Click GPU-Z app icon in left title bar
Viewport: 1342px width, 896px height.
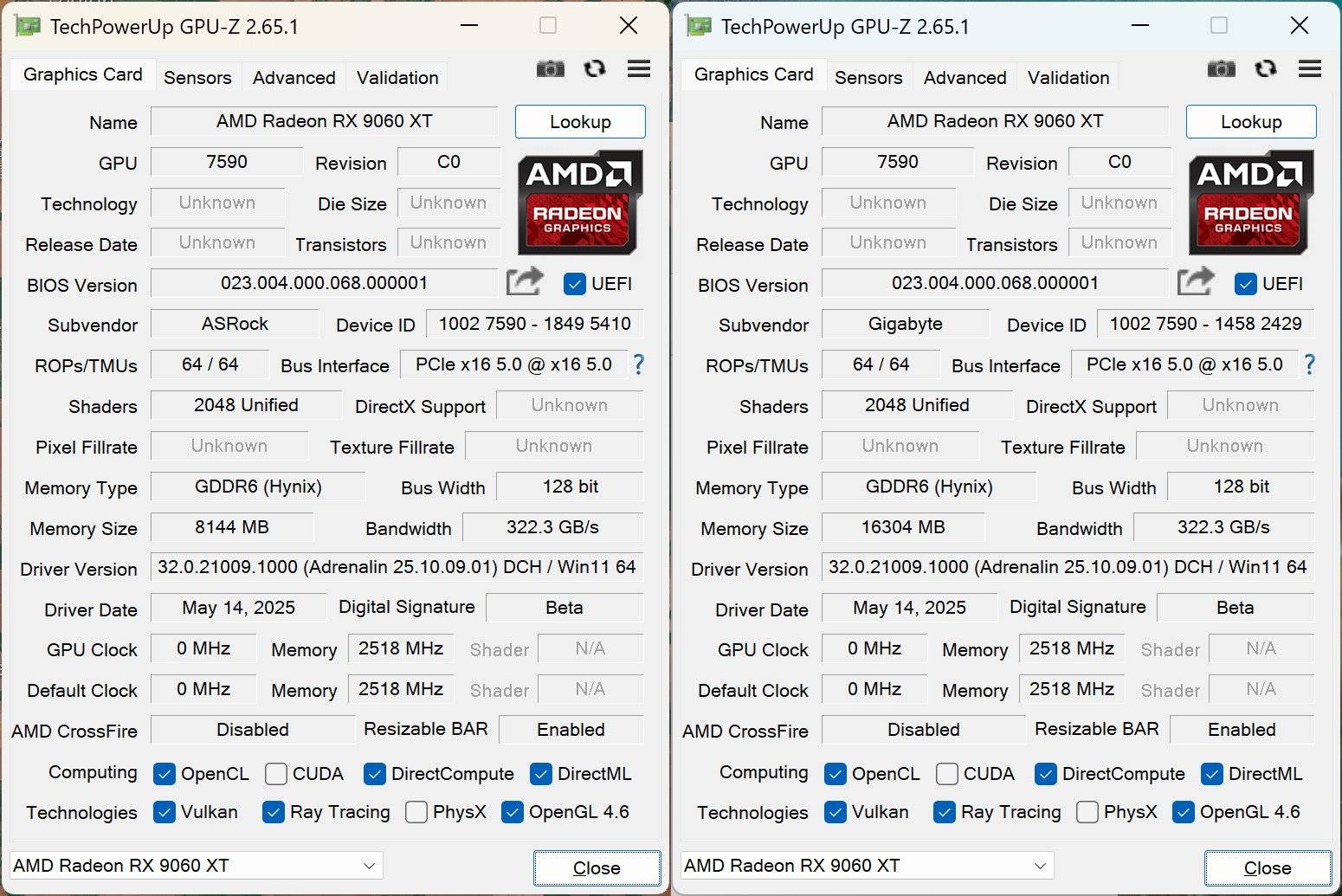tap(28, 26)
